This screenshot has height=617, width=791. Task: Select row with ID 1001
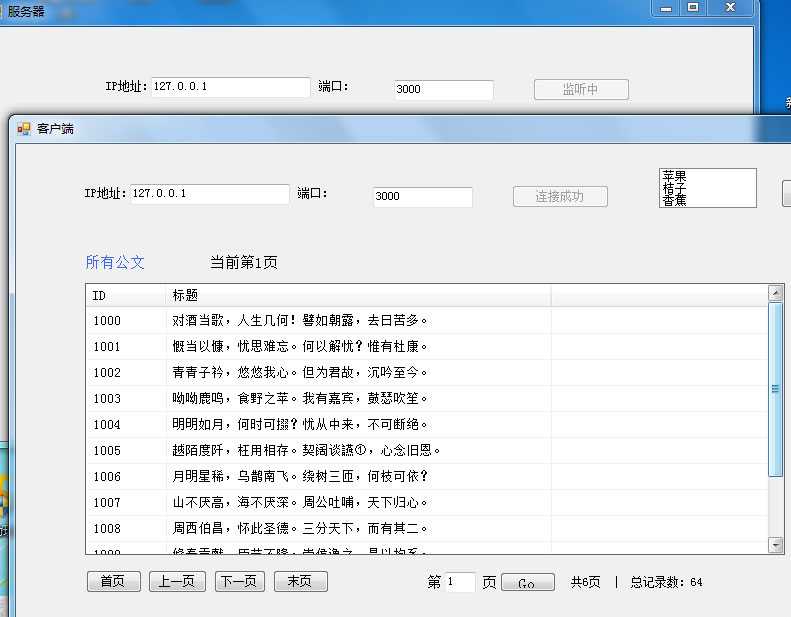click(427, 347)
